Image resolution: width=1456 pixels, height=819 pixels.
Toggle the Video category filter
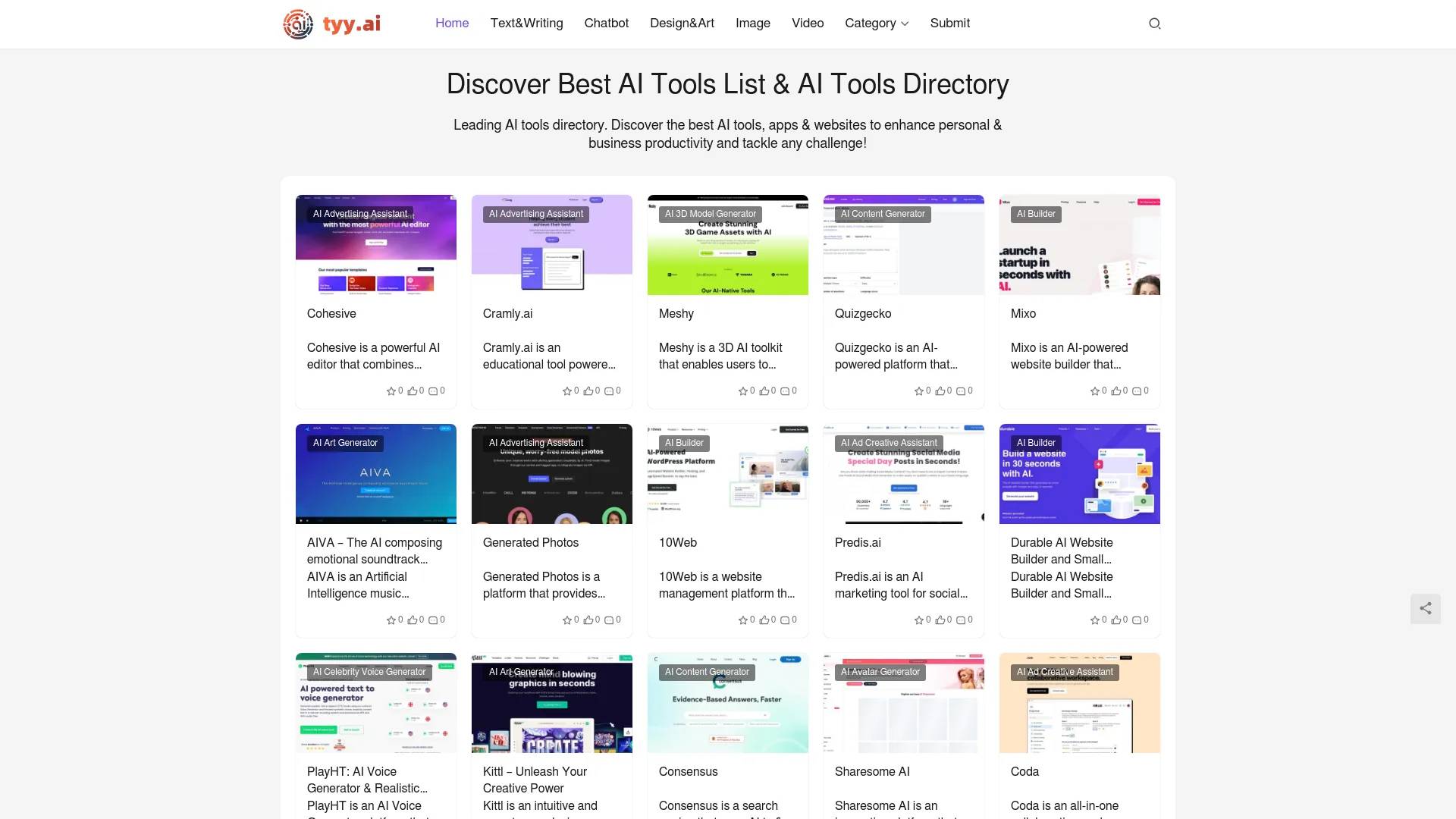pos(806,23)
